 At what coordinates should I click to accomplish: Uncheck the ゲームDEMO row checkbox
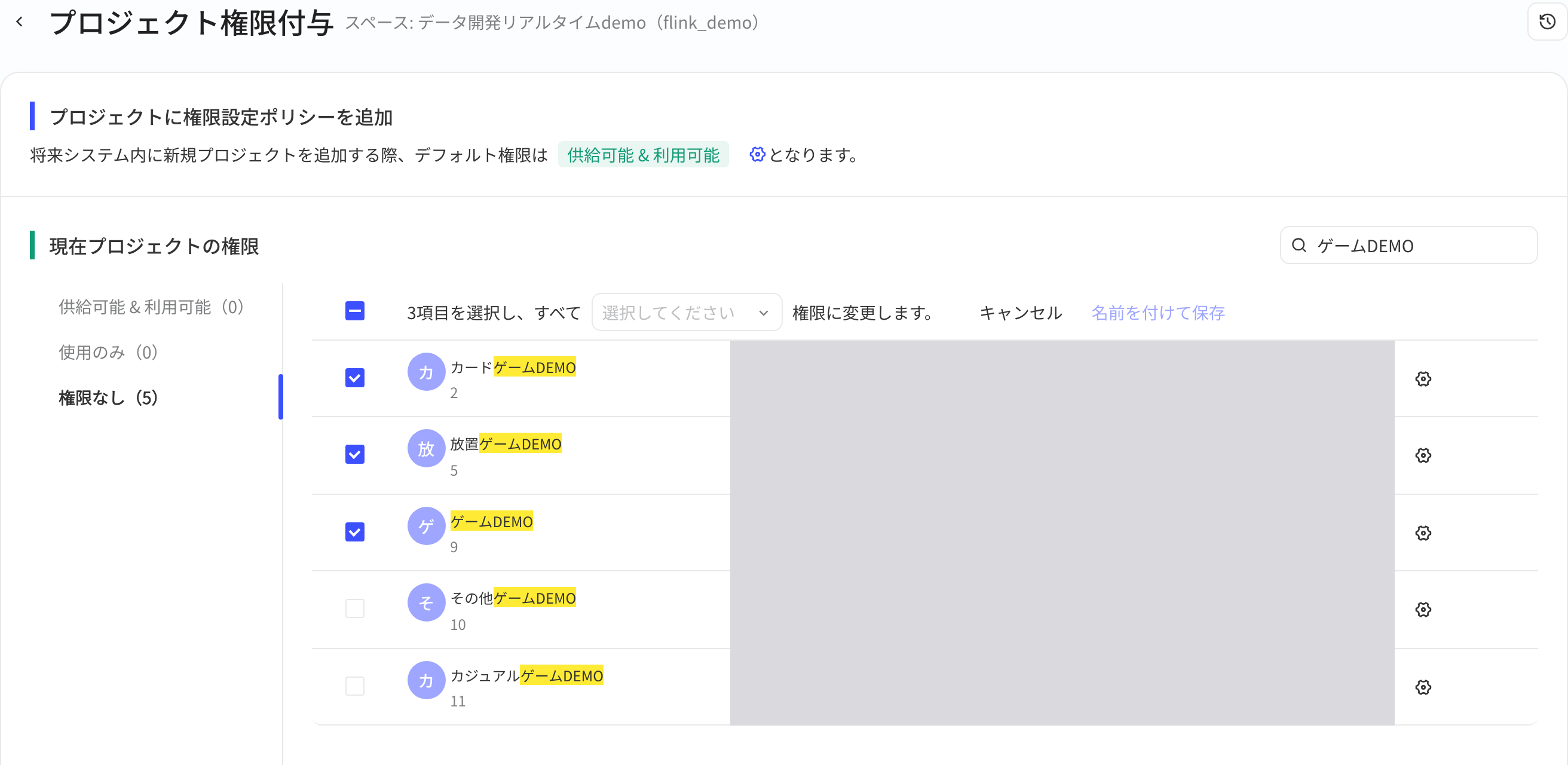355,532
